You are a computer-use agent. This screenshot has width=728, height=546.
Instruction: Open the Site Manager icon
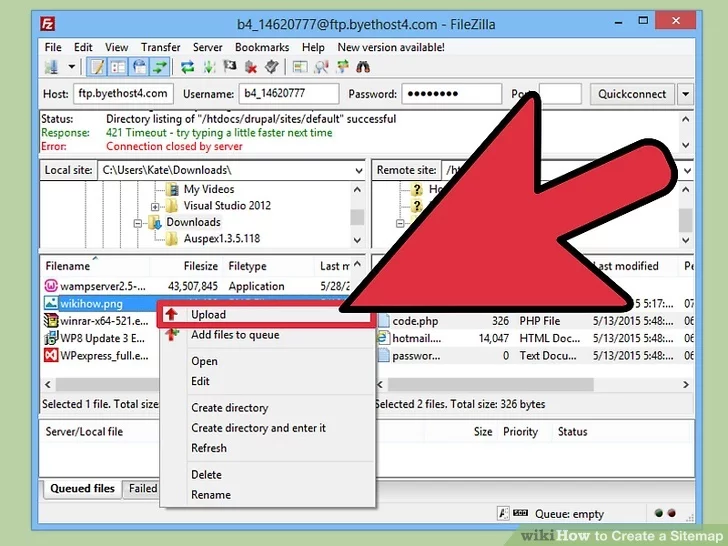coord(52,67)
